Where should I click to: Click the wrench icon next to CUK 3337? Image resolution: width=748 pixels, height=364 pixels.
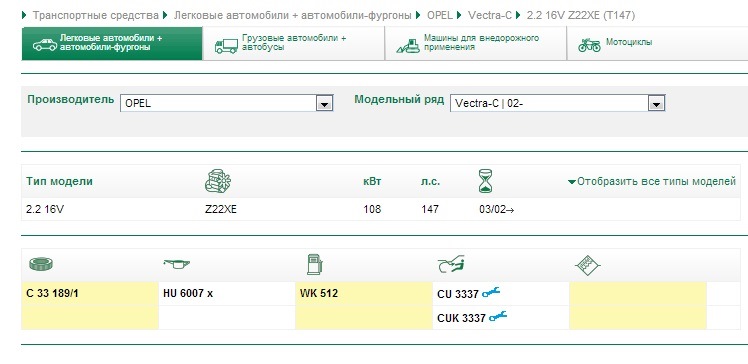click(498, 316)
